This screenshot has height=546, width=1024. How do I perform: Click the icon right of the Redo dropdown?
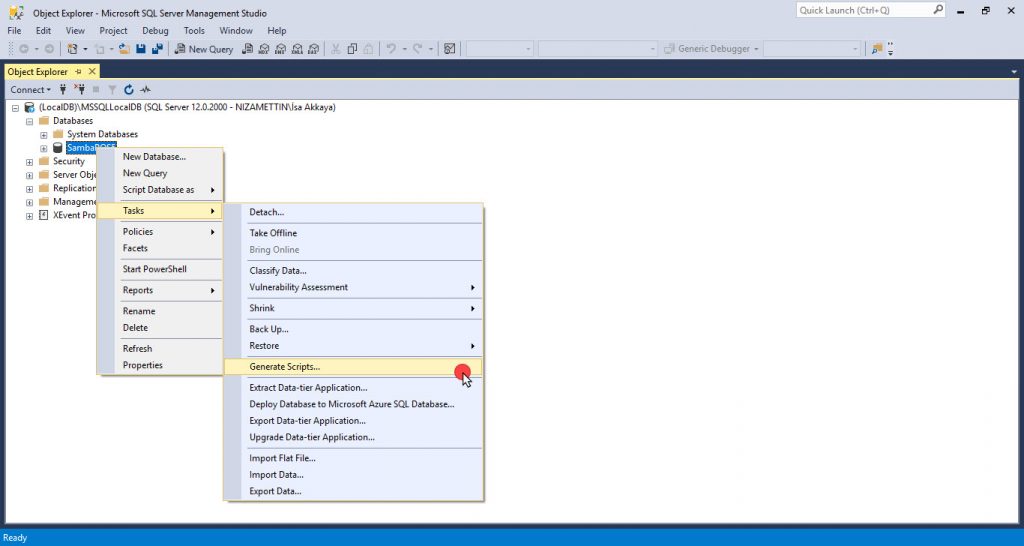click(449, 49)
